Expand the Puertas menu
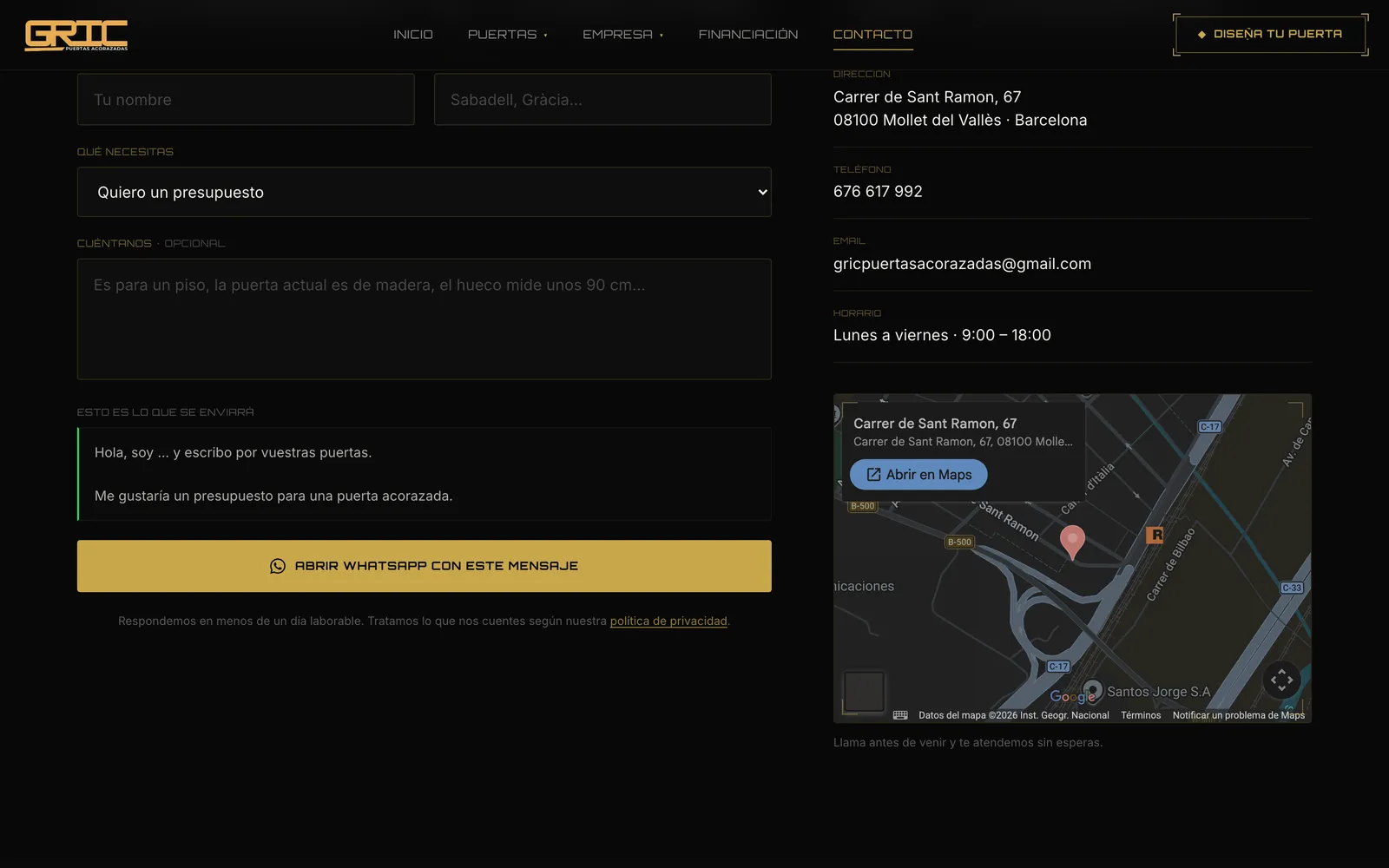This screenshot has width=1389, height=868. click(507, 35)
